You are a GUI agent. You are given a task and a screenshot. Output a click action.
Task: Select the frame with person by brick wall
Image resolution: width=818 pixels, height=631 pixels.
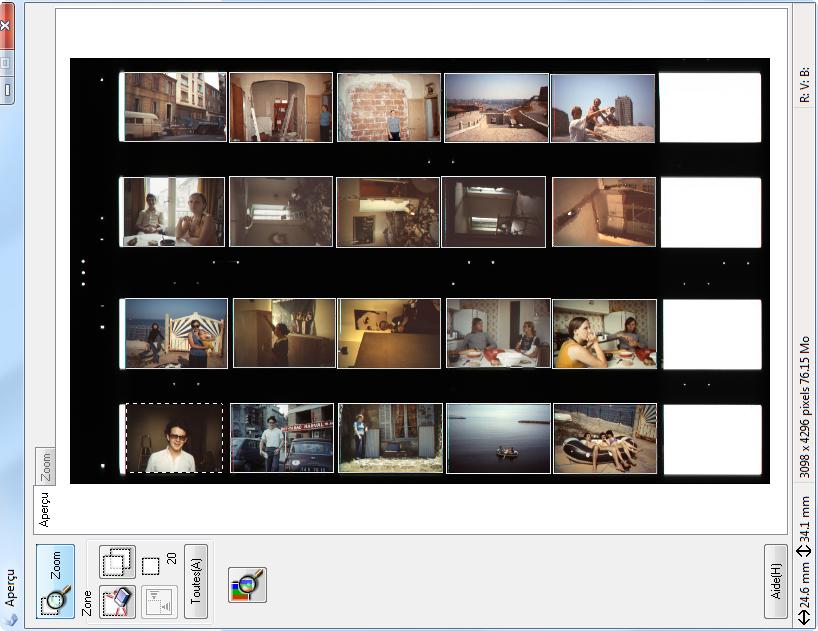click(x=389, y=107)
